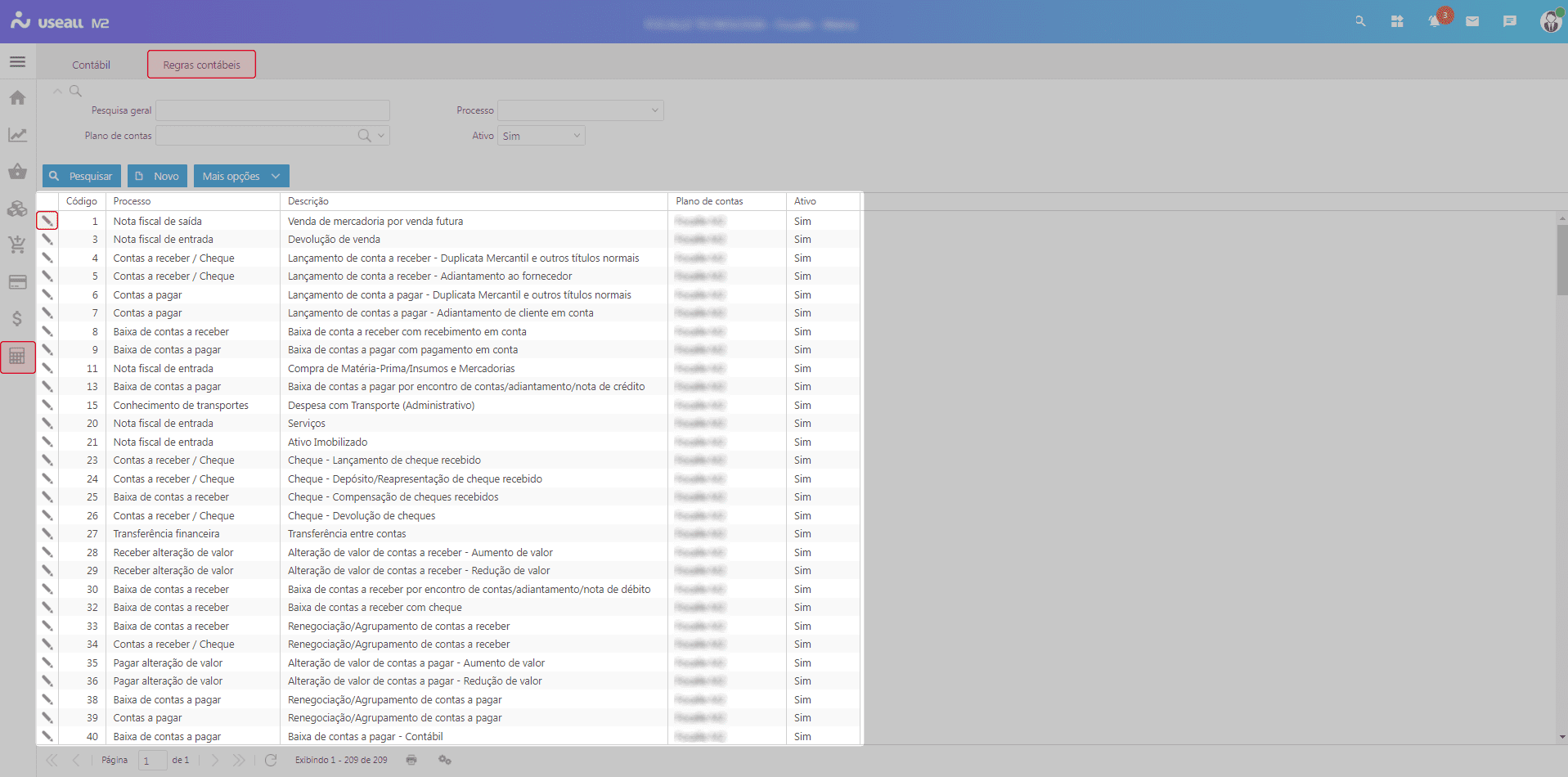
Task: Click the dollar sign financial icon
Action: click(x=17, y=319)
